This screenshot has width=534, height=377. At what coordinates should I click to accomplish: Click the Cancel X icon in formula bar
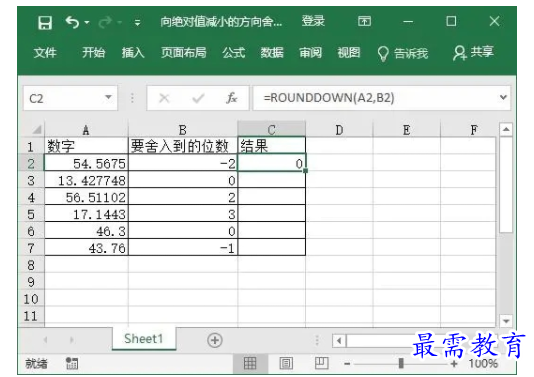(x=164, y=98)
